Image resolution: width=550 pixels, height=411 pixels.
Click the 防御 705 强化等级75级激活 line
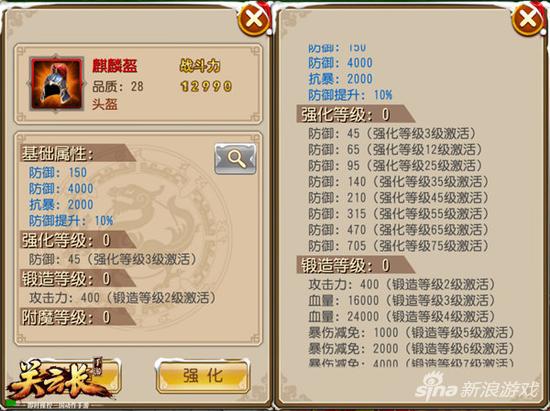tap(398, 246)
